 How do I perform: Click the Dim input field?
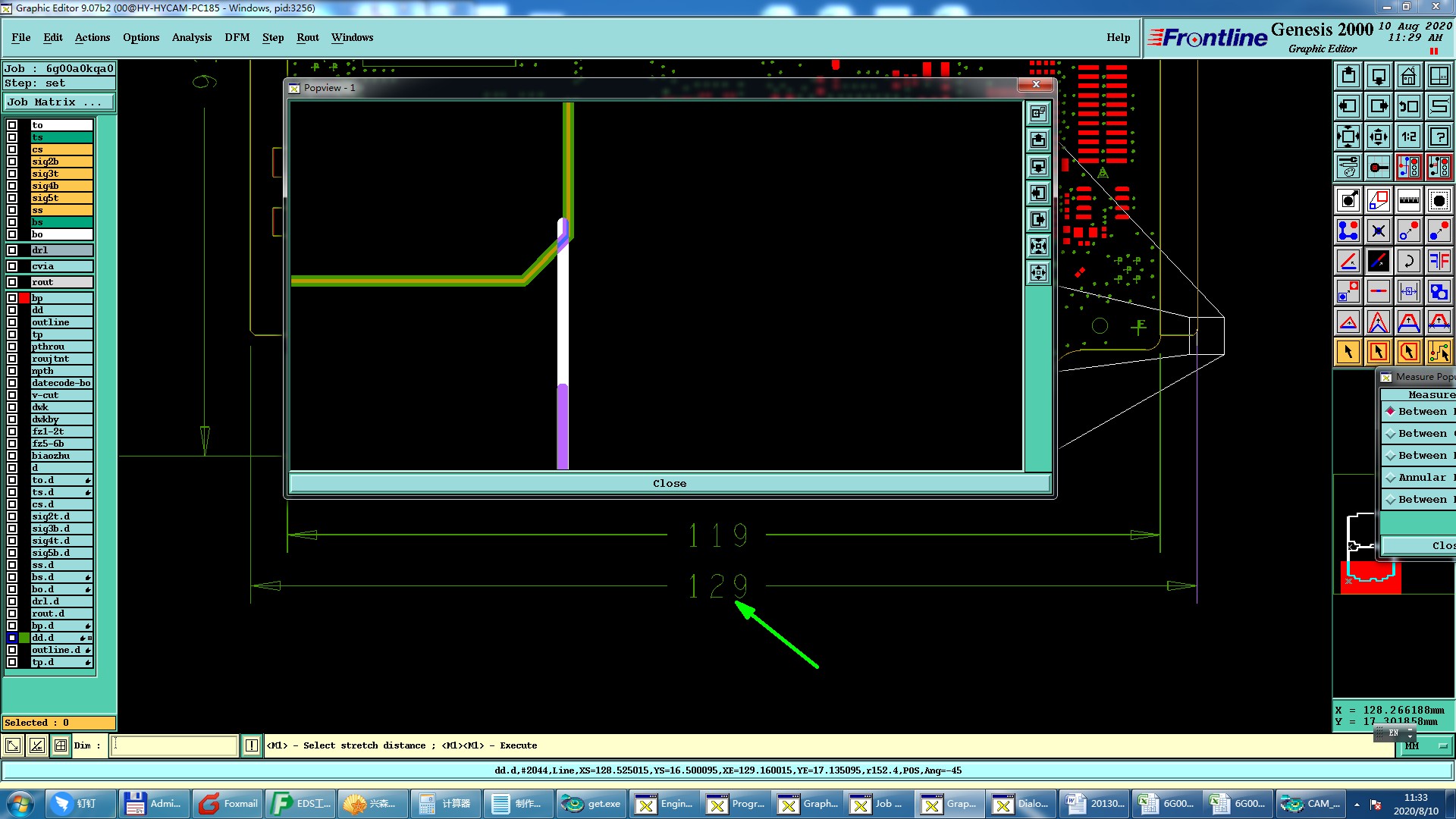[x=174, y=746]
